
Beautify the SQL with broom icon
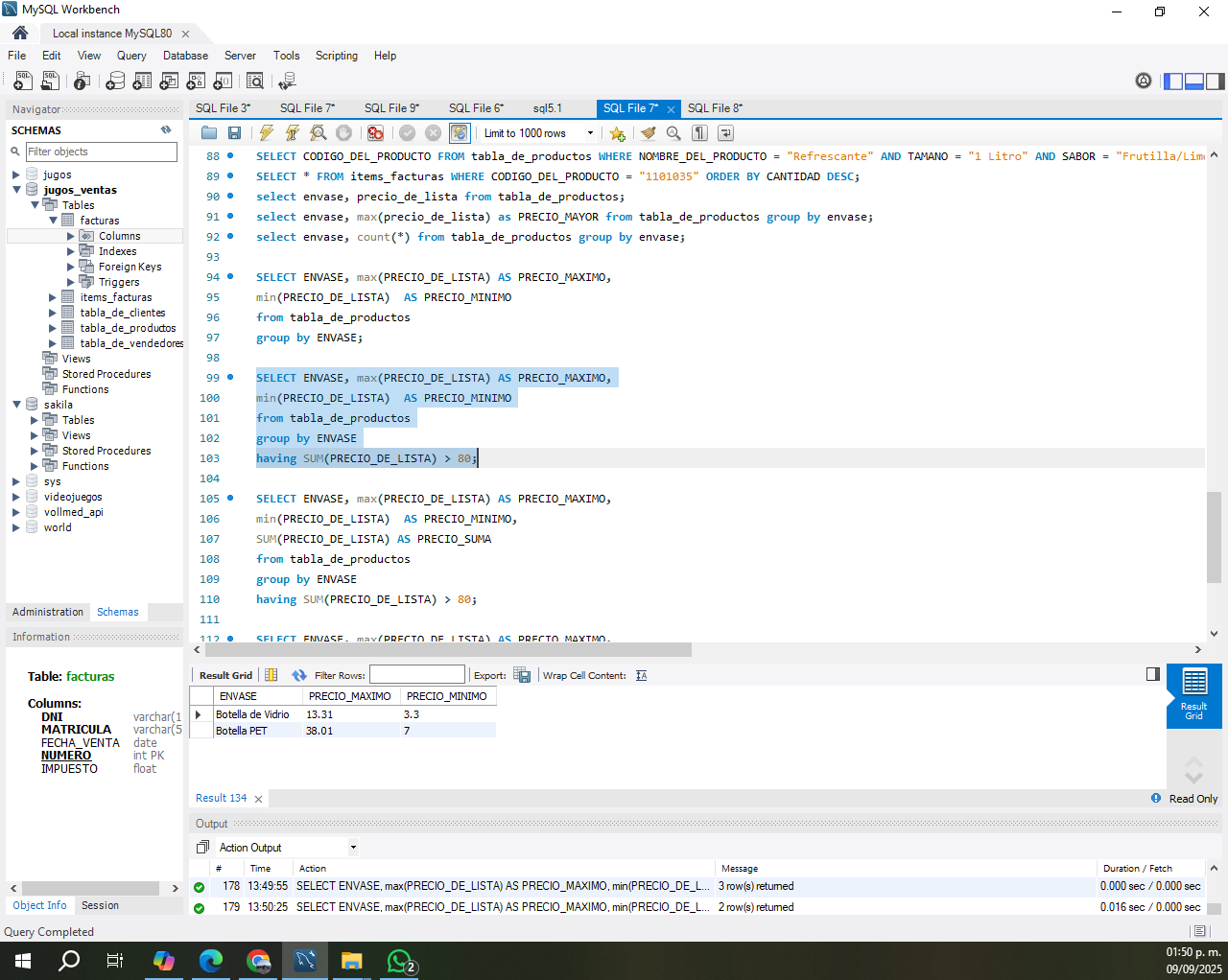point(649,133)
